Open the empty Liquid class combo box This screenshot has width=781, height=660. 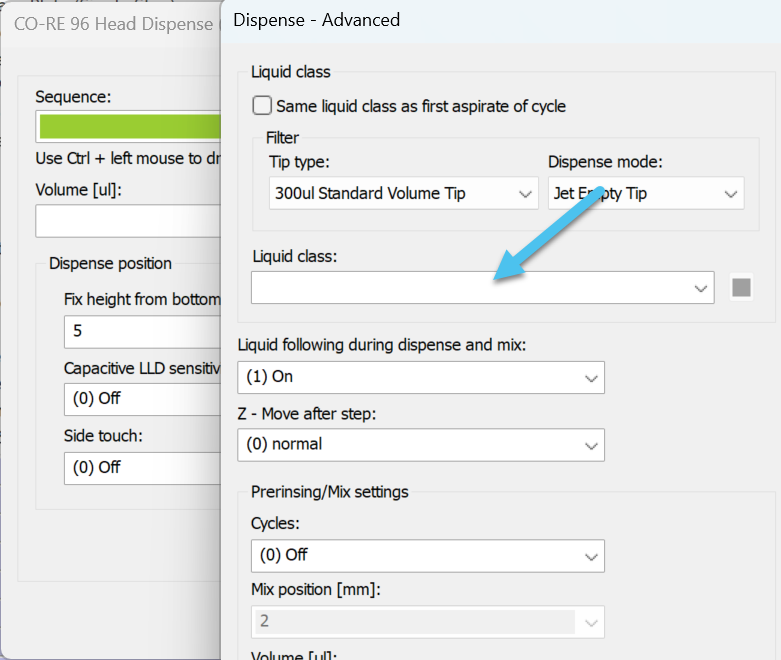pos(482,288)
